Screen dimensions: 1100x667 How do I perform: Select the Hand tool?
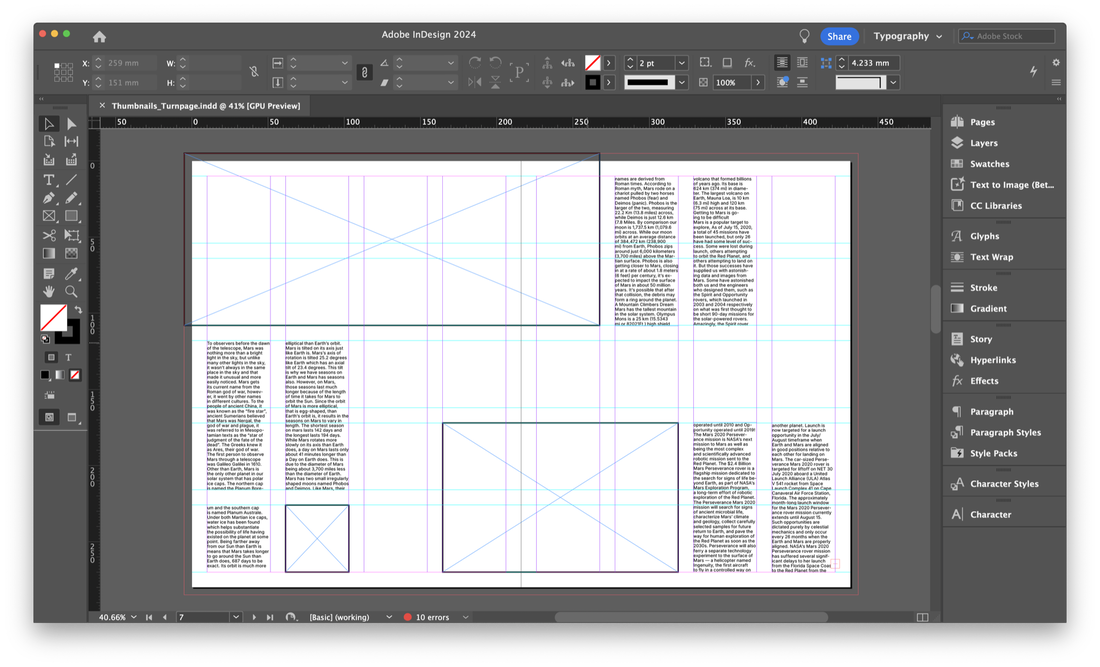49,291
